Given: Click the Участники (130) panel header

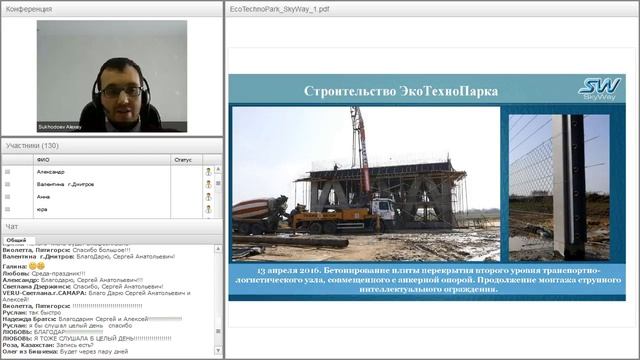Looking at the screenshot, I should (112, 146).
